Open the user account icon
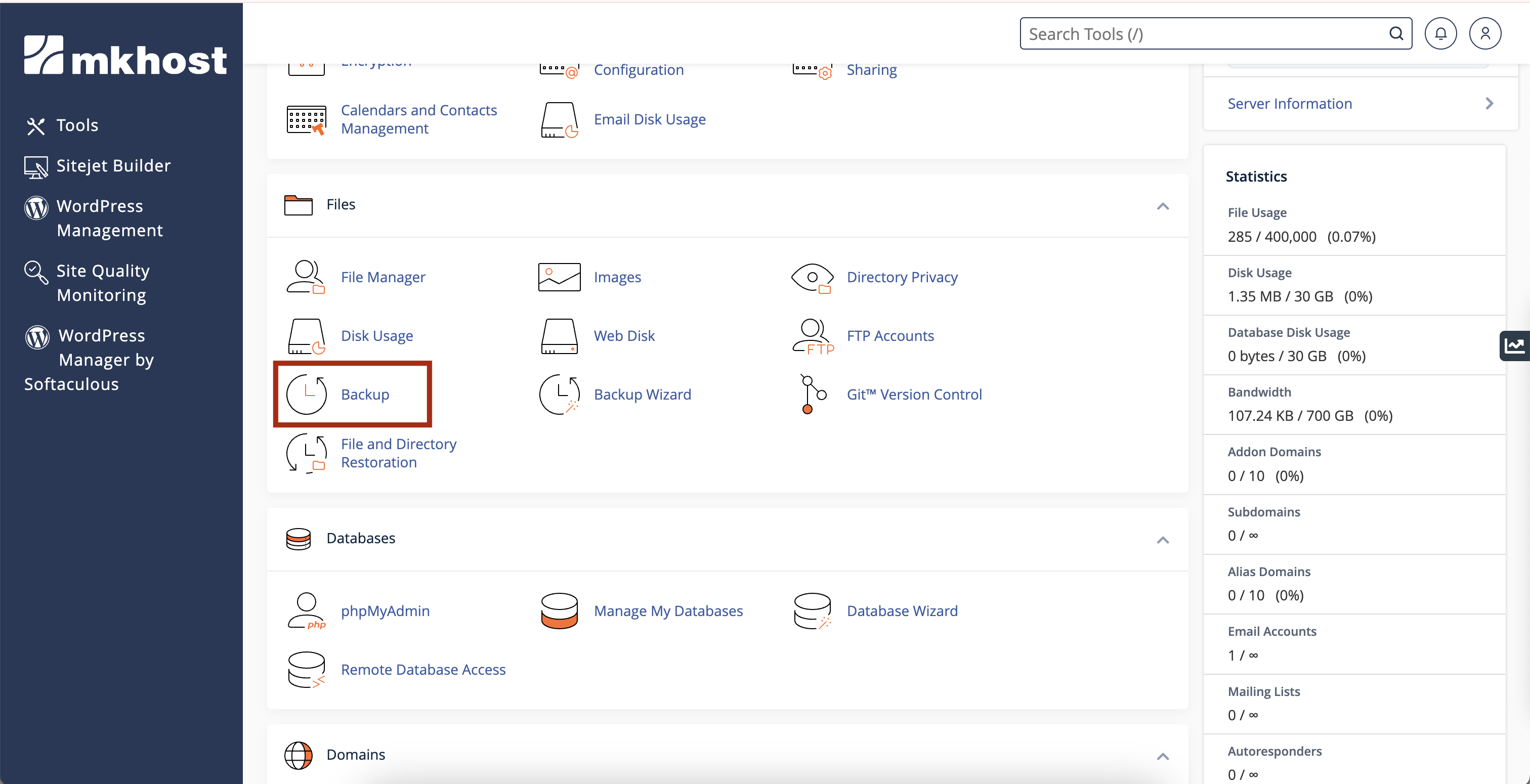The width and height of the screenshot is (1530, 784). (1485, 34)
